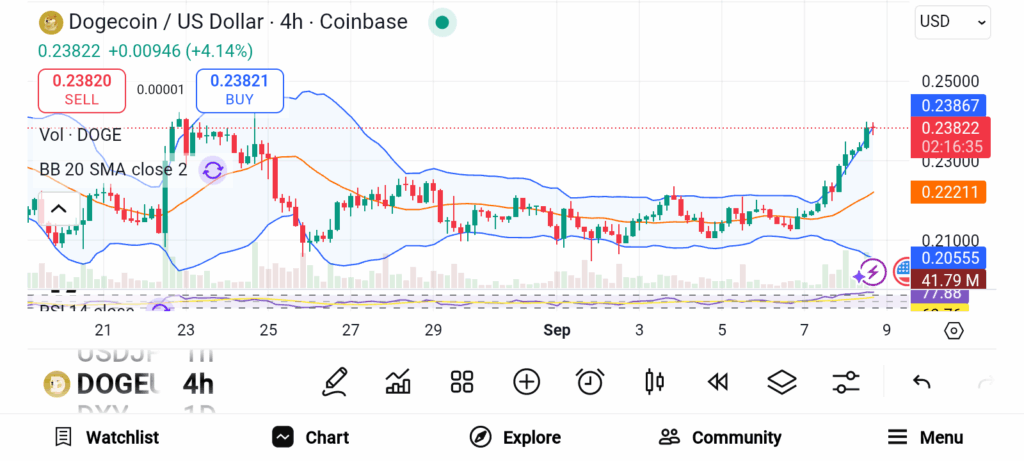The height and width of the screenshot is (461, 1024).
Task: Open chart settings sliders icon
Action: [x=845, y=381]
